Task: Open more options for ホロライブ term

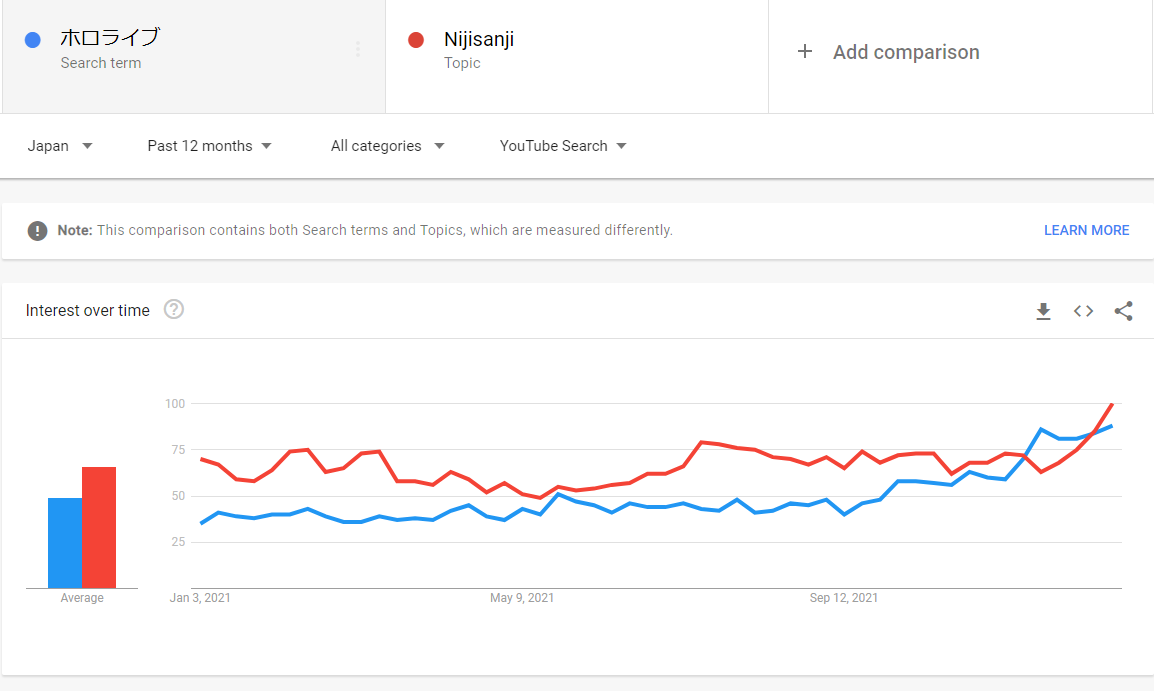Action: click(358, 49)
